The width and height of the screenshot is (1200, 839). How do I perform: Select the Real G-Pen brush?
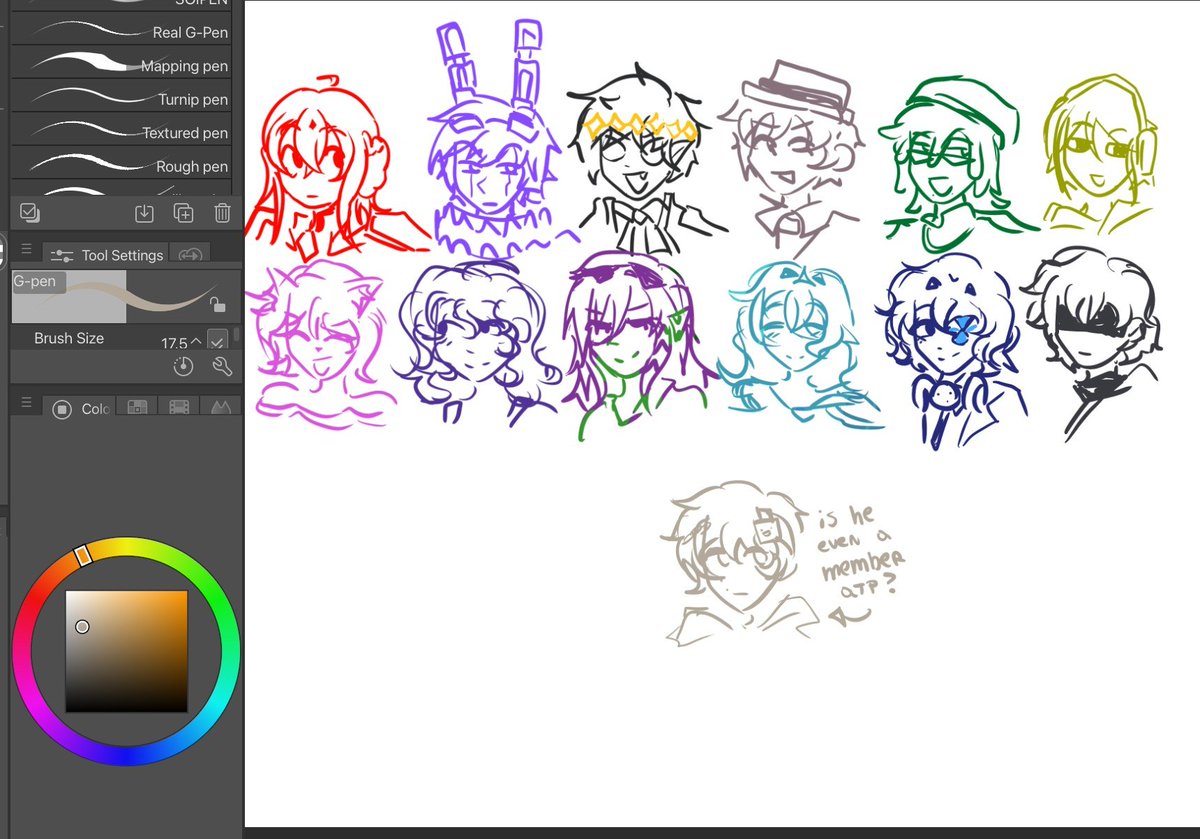[121, 32]
